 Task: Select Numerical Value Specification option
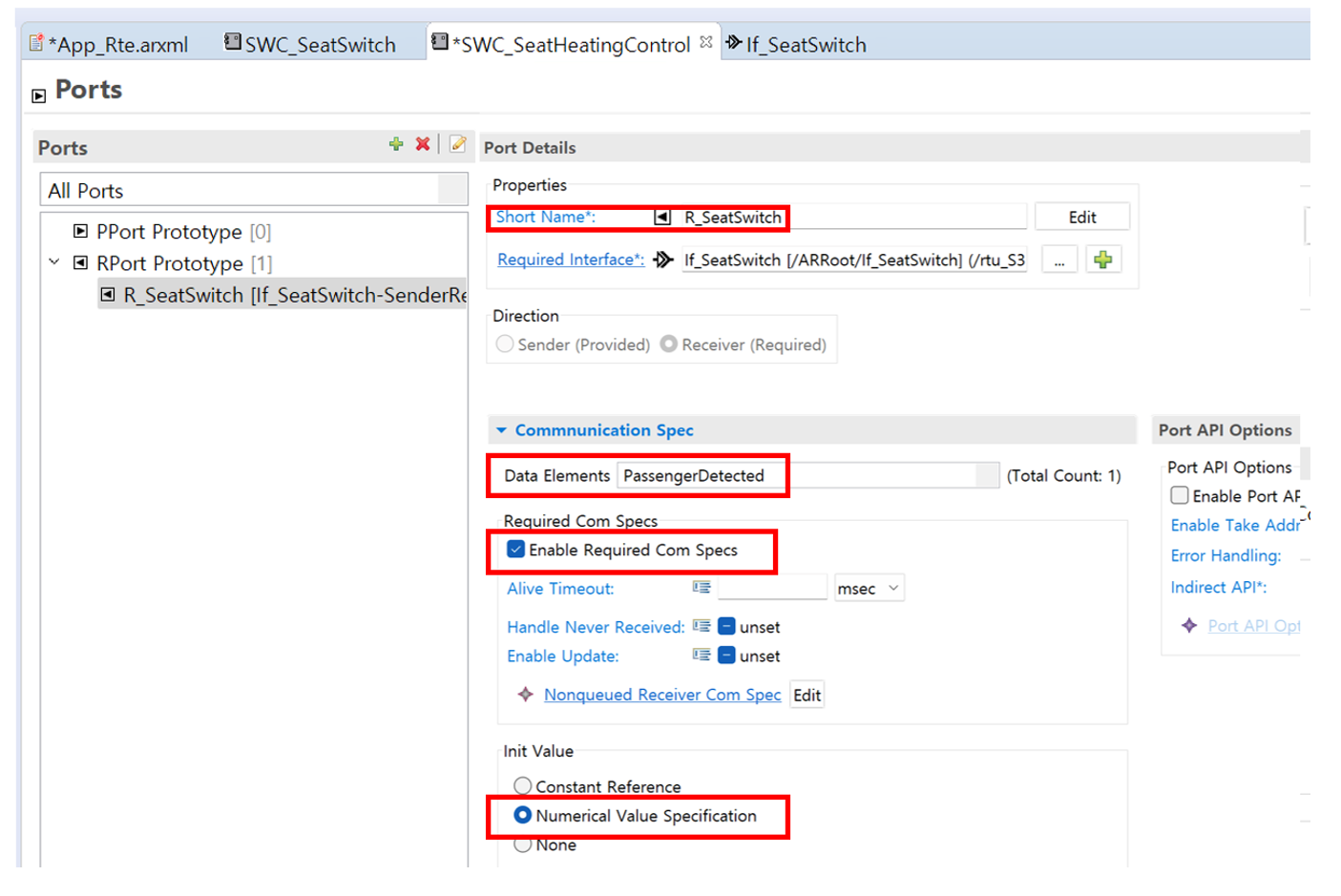(x=523, y=816)
